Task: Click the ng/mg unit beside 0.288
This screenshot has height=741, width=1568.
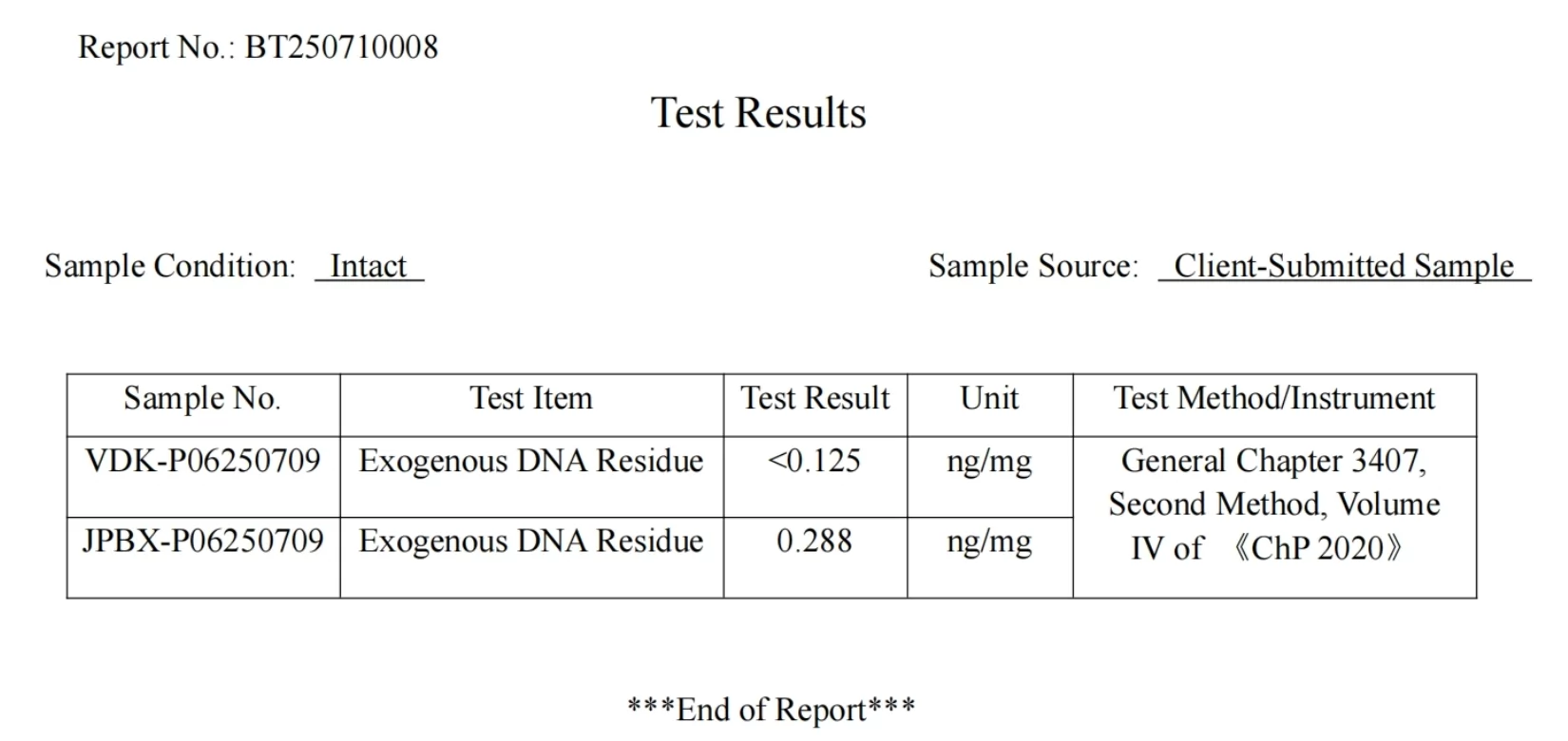Action: coord(989,542)
